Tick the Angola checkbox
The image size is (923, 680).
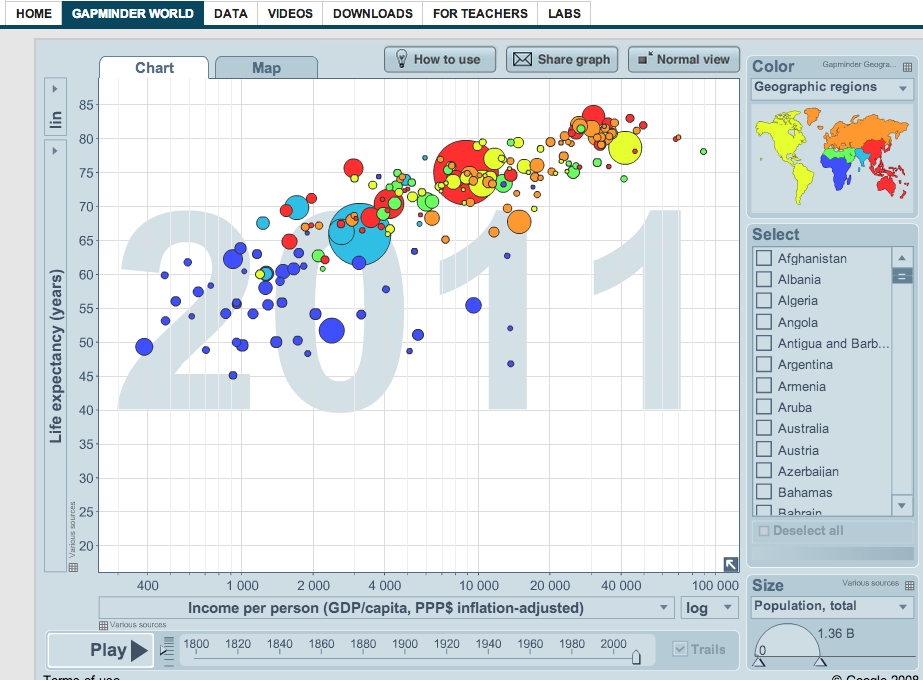click(x=763, y=322)
